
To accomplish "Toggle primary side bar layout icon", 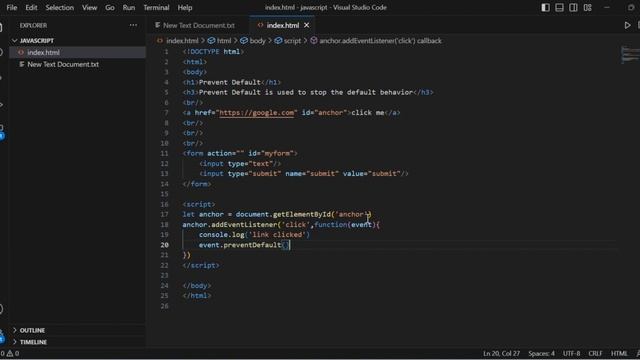I will click(x=545, y=7).
